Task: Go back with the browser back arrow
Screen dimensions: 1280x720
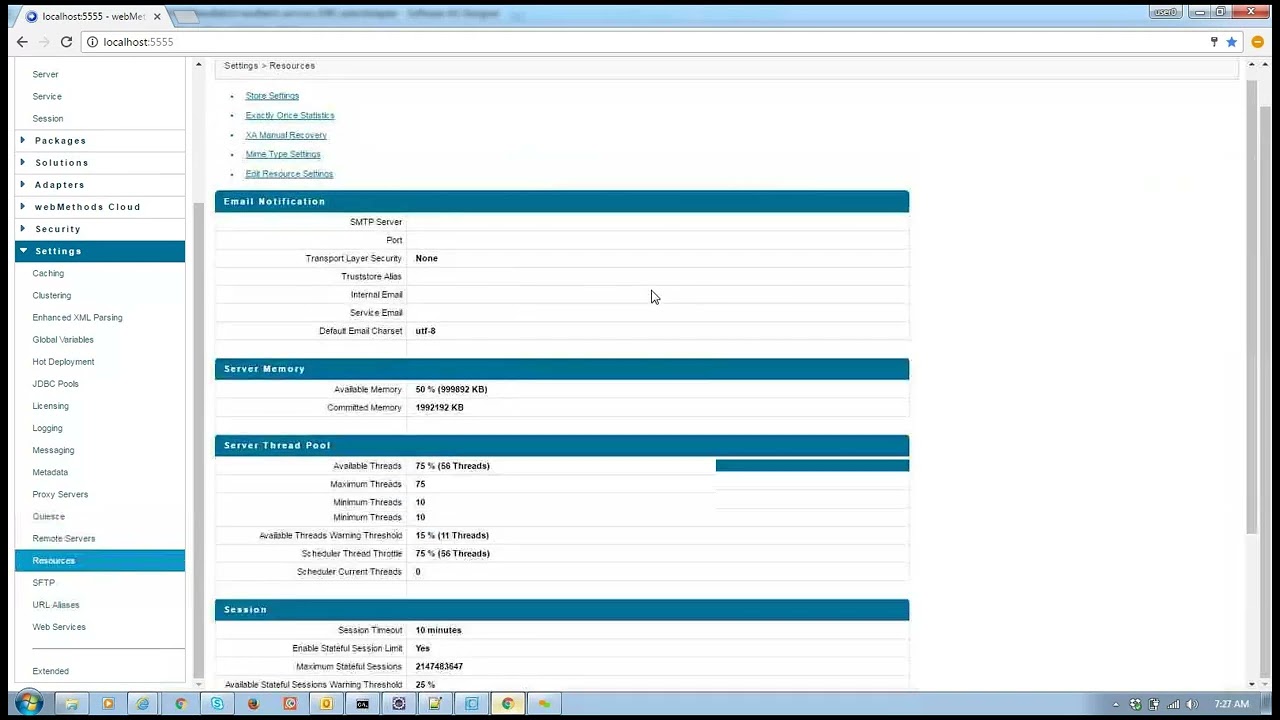Action: click(x=22, y=42)
